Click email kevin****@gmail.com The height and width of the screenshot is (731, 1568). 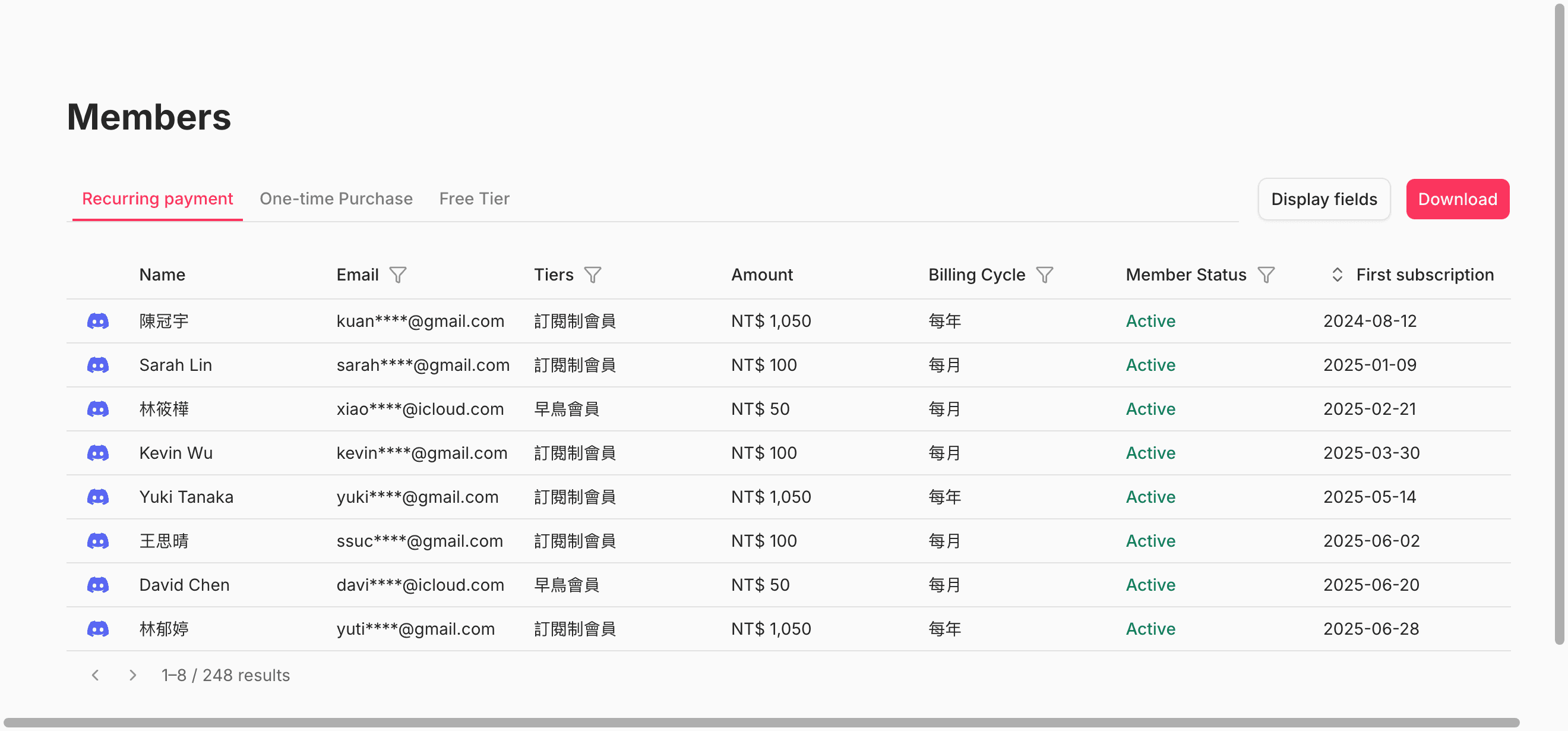click(x=422, y=453)
